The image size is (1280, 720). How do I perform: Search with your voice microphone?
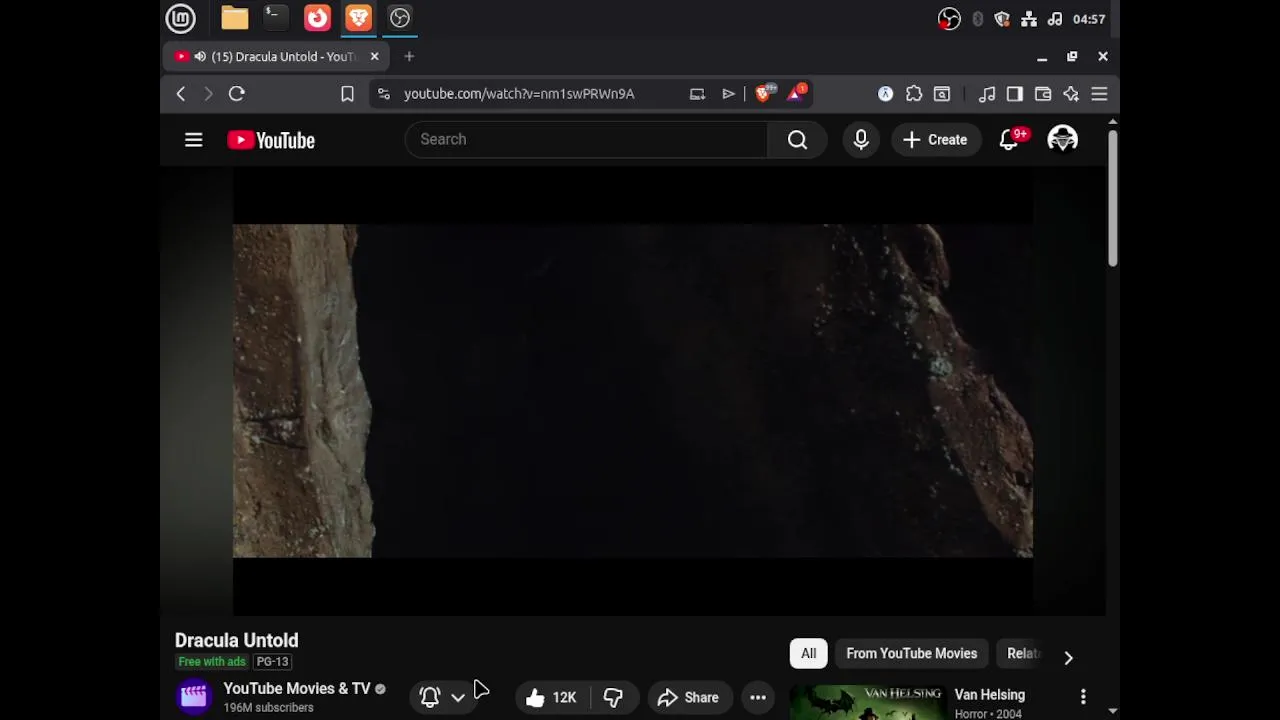click(861, 139)
